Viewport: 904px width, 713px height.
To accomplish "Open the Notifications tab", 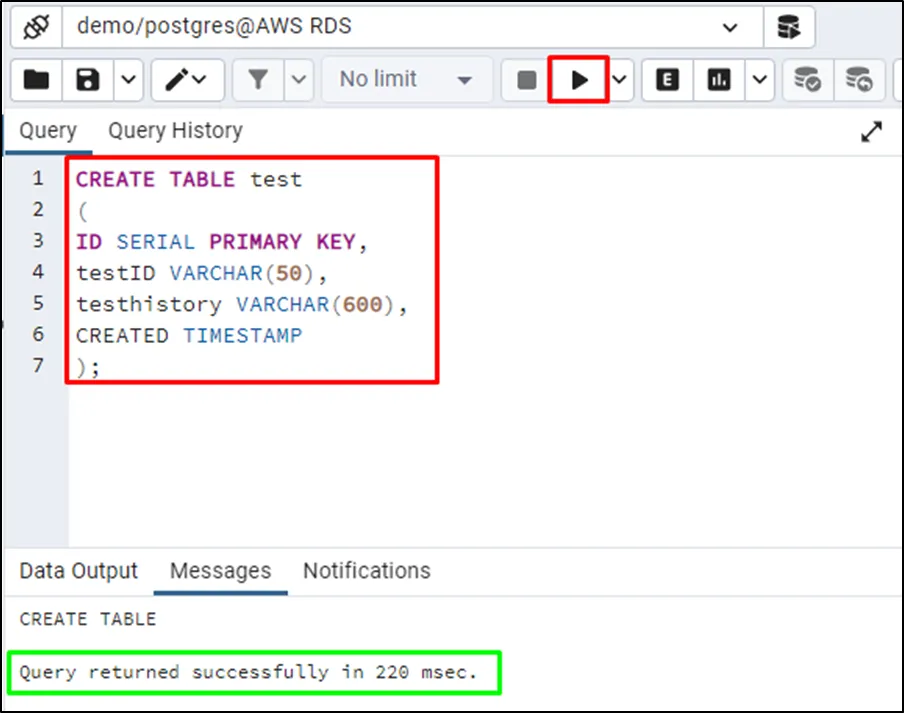I will coord(366,571).
